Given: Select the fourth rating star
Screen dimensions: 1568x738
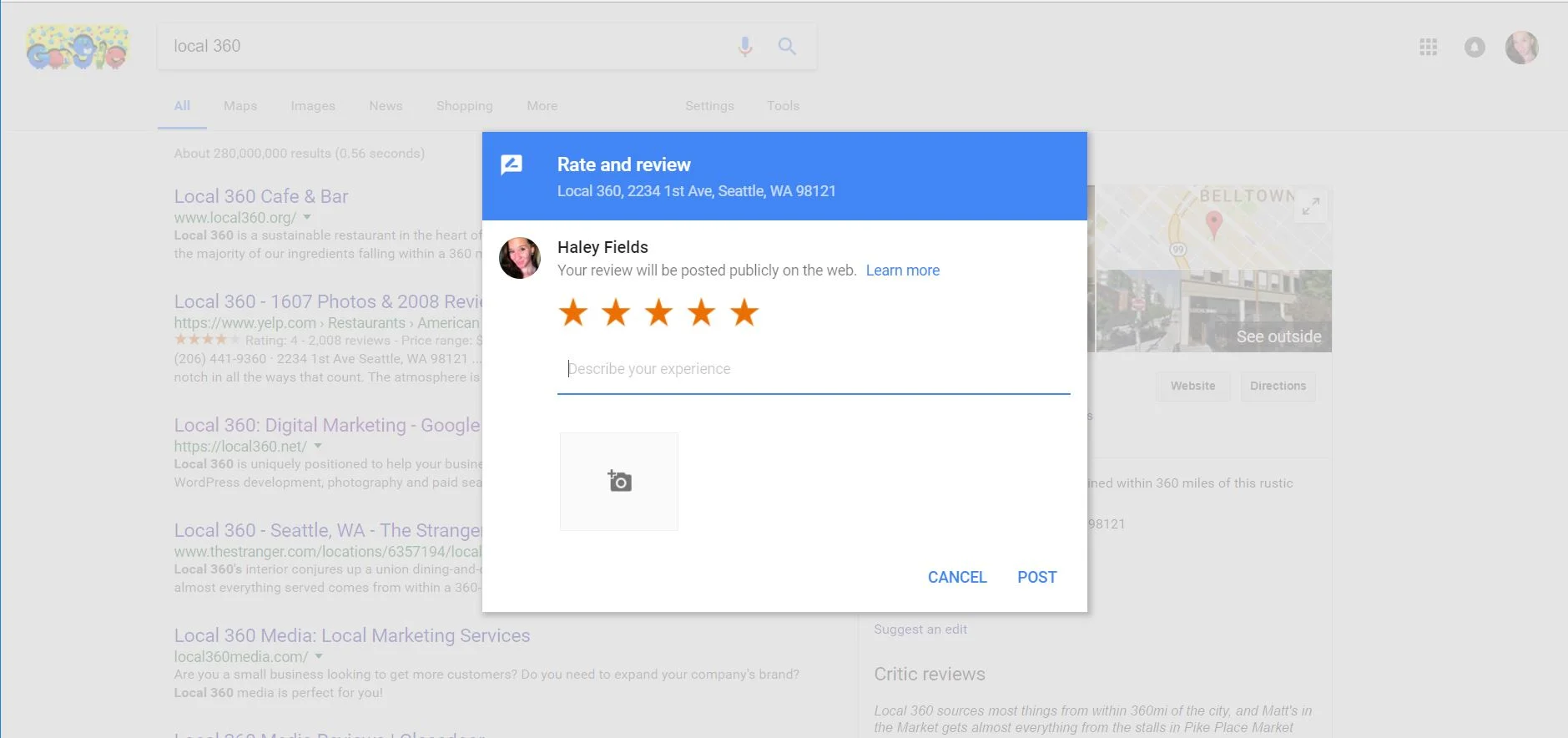Looking at the screenshot, I should pyautogui.click(x=701, y=313).
